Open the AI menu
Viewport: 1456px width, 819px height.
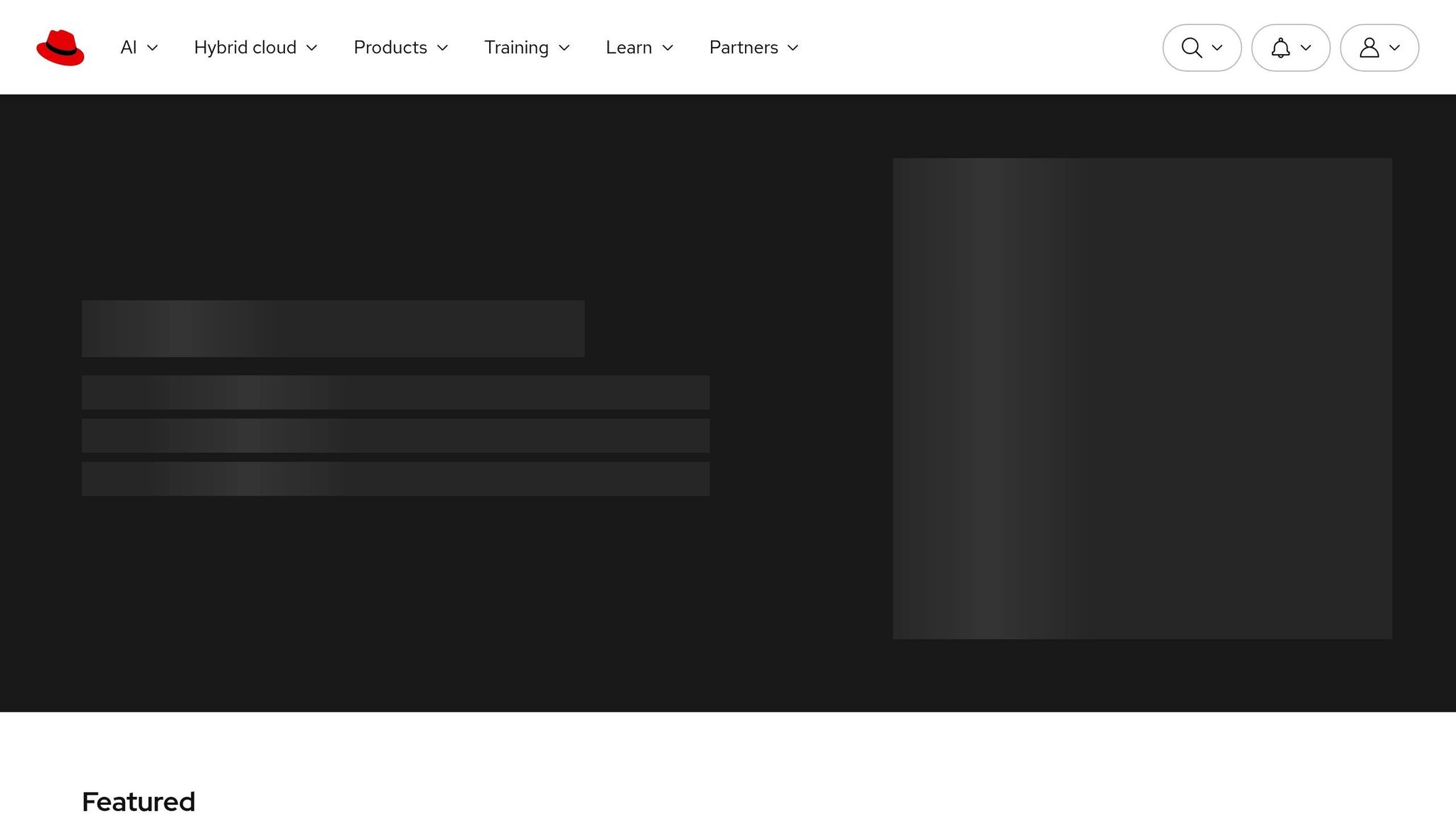[x=129, y=48]
